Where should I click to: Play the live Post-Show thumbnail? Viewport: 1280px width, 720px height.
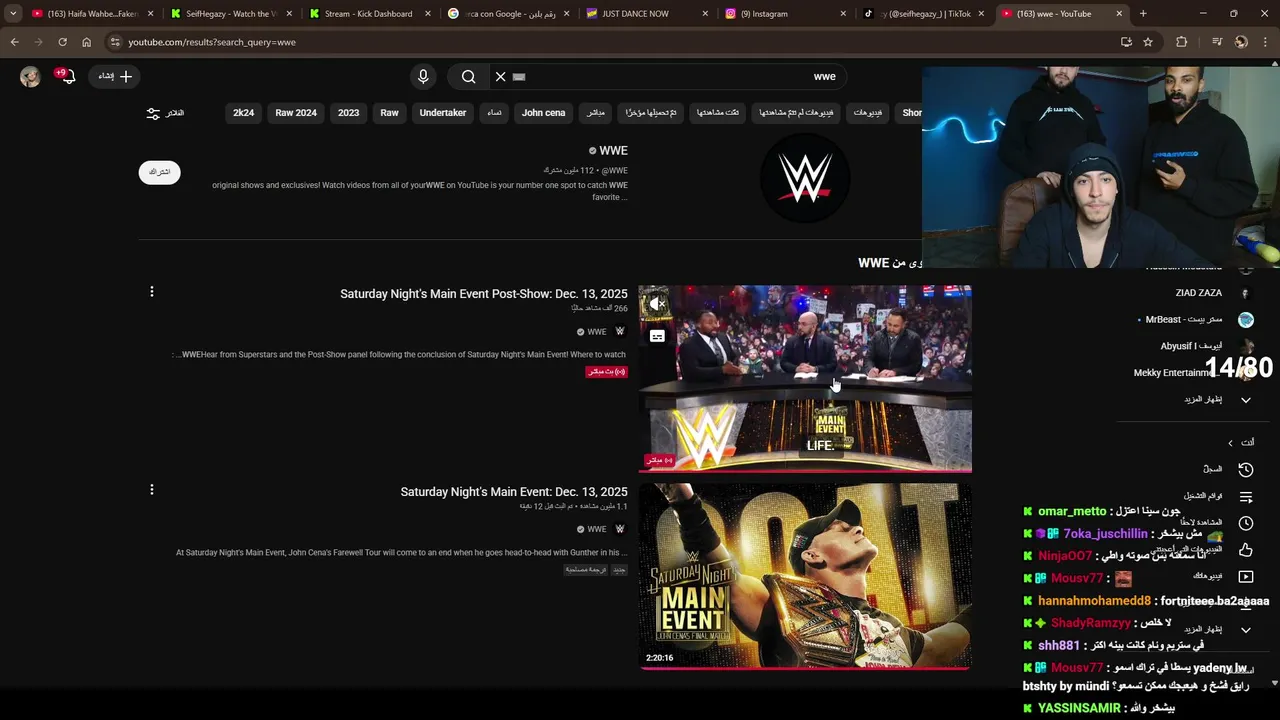(805, 378)
